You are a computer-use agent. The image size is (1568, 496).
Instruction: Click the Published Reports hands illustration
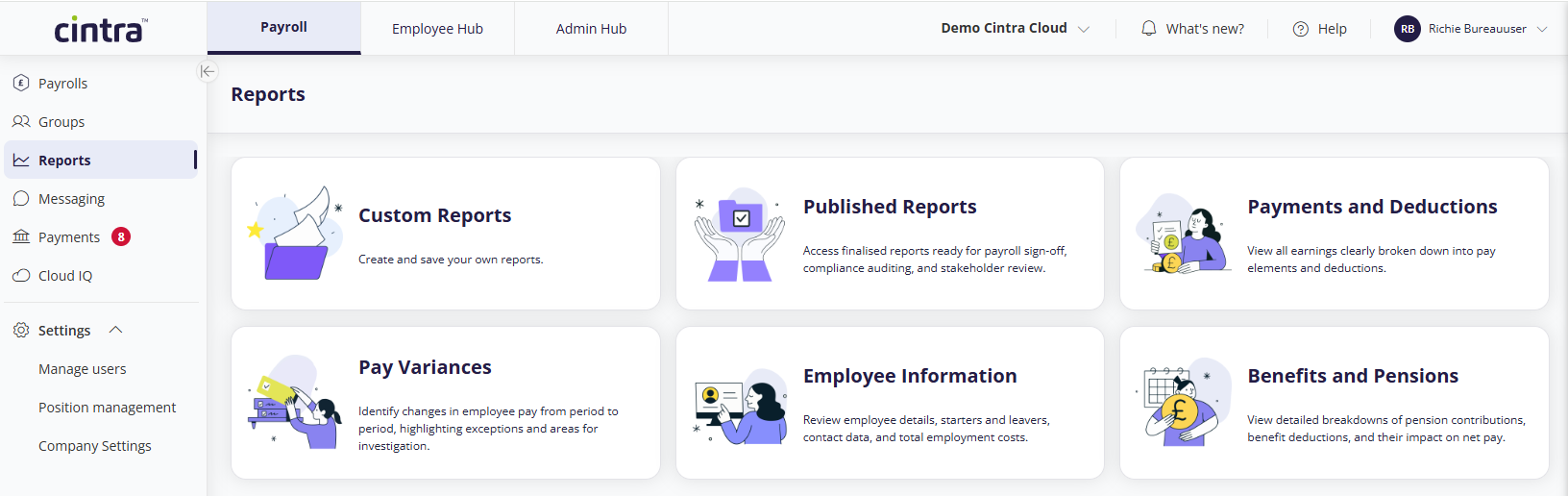(740, 234)
